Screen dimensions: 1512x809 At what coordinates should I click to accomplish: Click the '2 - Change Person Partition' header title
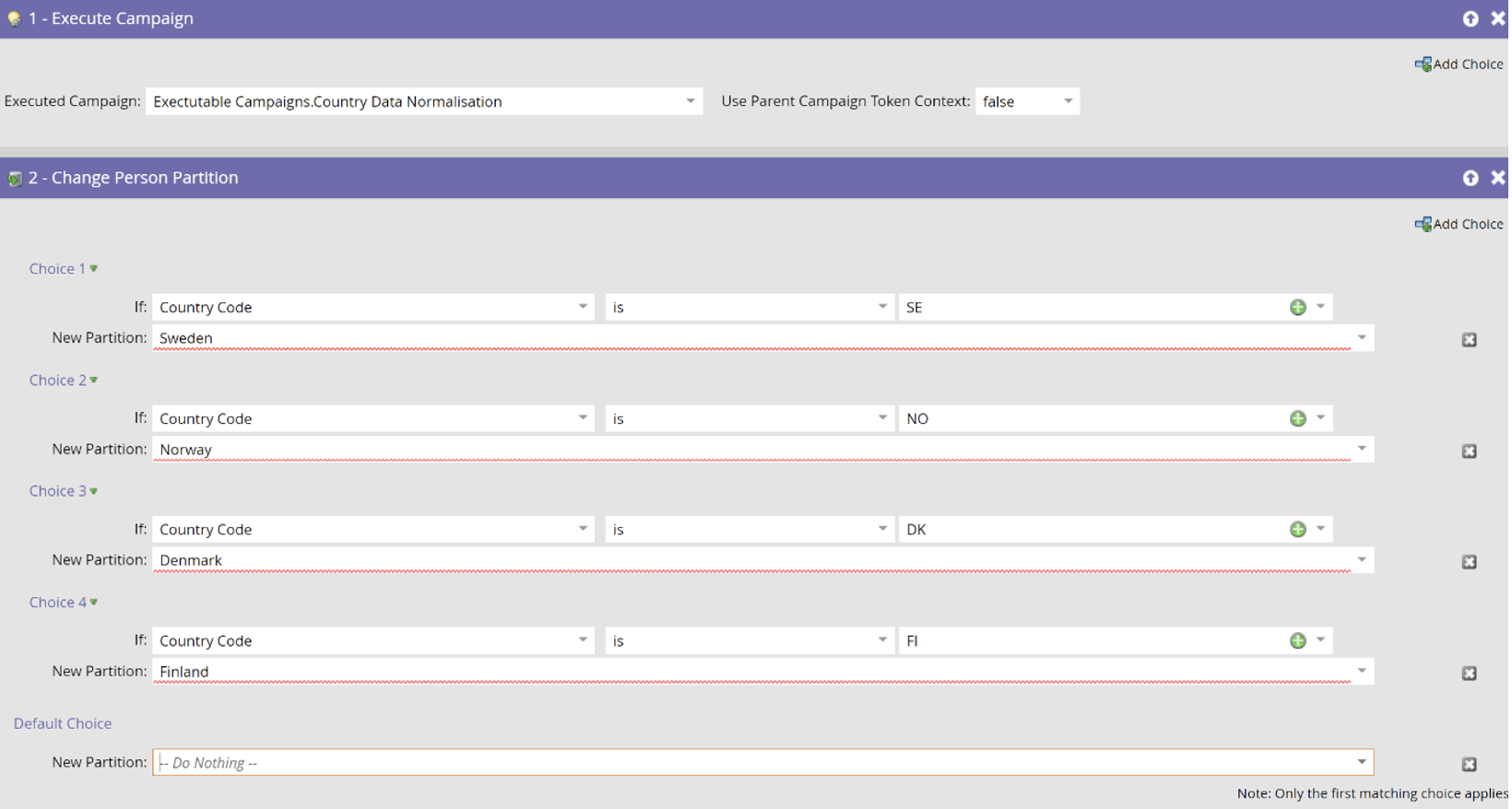(x=133, y=178)
